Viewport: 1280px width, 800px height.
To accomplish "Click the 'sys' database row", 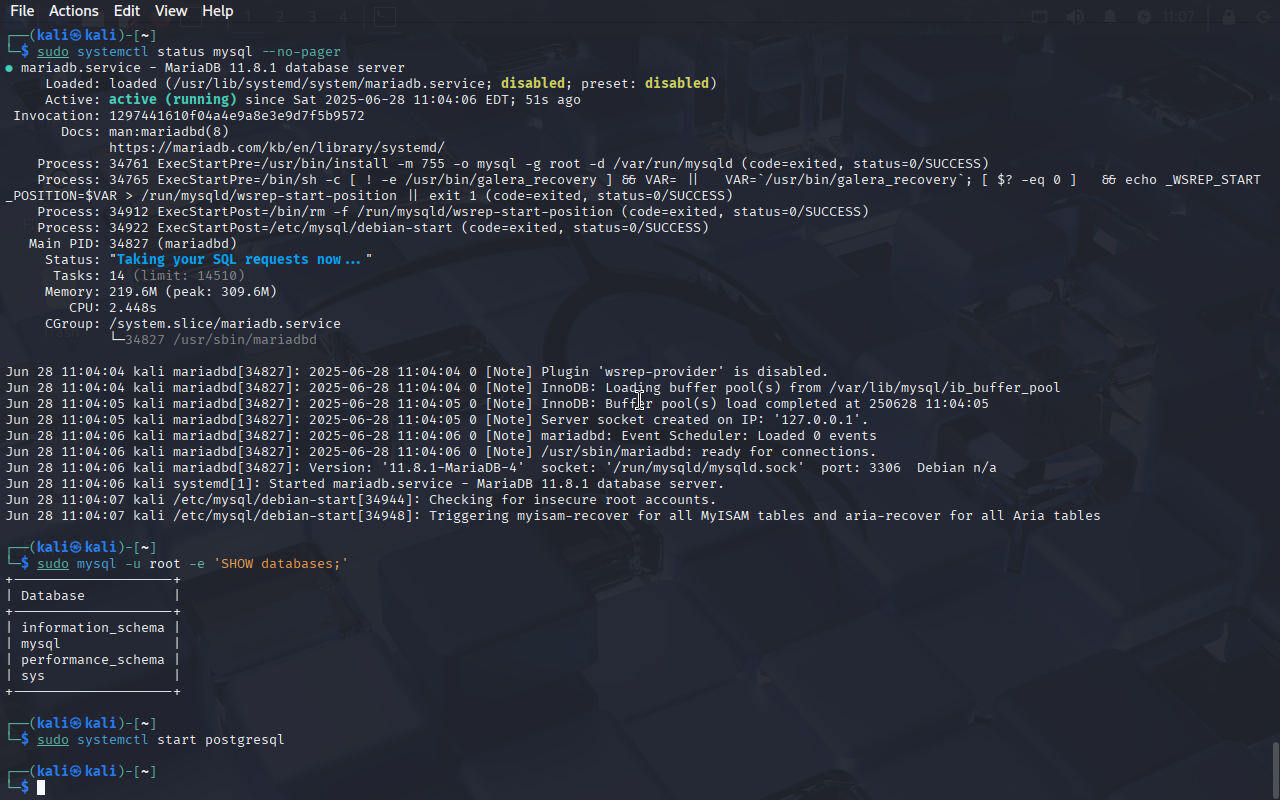I will click(33, 676).
